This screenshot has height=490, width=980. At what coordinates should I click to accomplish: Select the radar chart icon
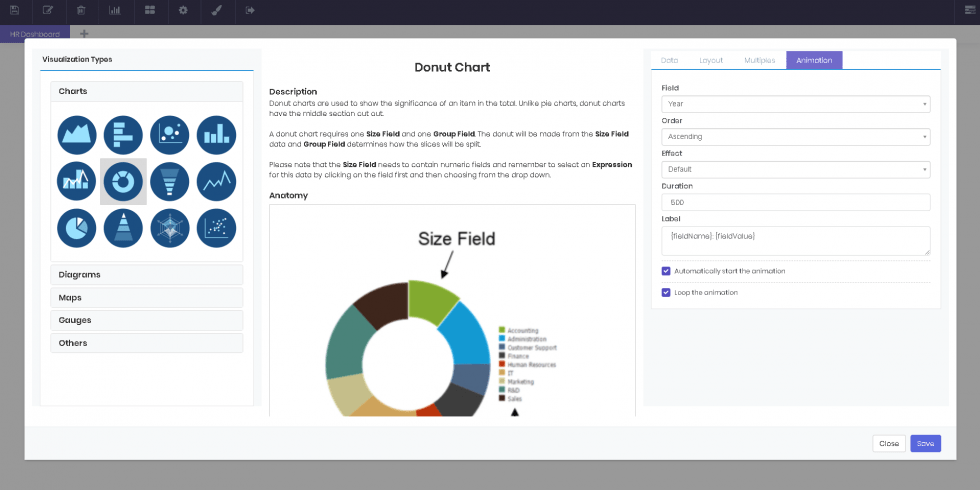170,228
